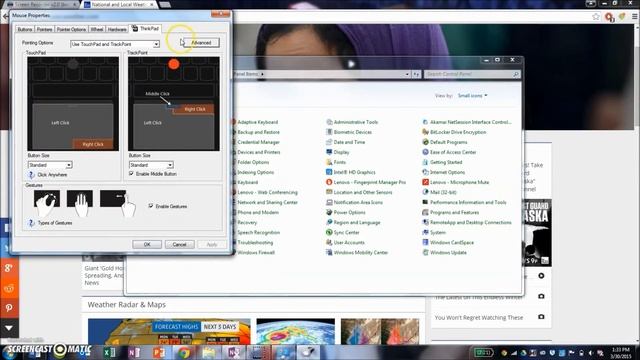Toggle Enable Middle Button checkbox
The width and height of the screenshot is (640, 360).
point(131,173)
